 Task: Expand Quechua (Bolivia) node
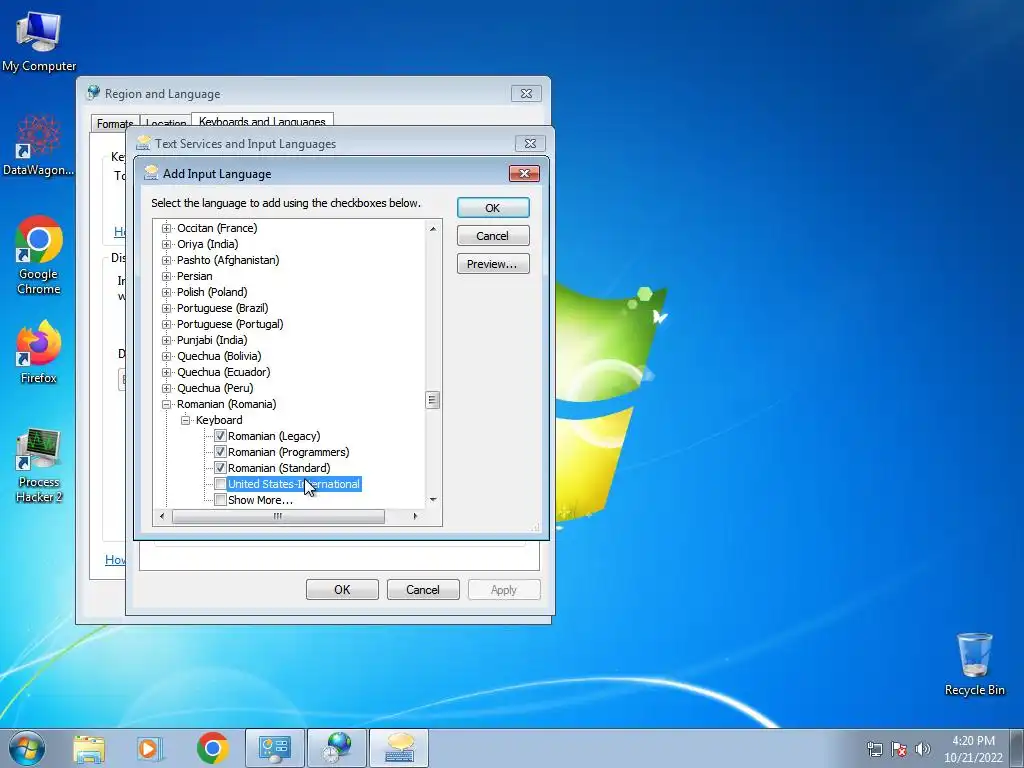[167, 356]
